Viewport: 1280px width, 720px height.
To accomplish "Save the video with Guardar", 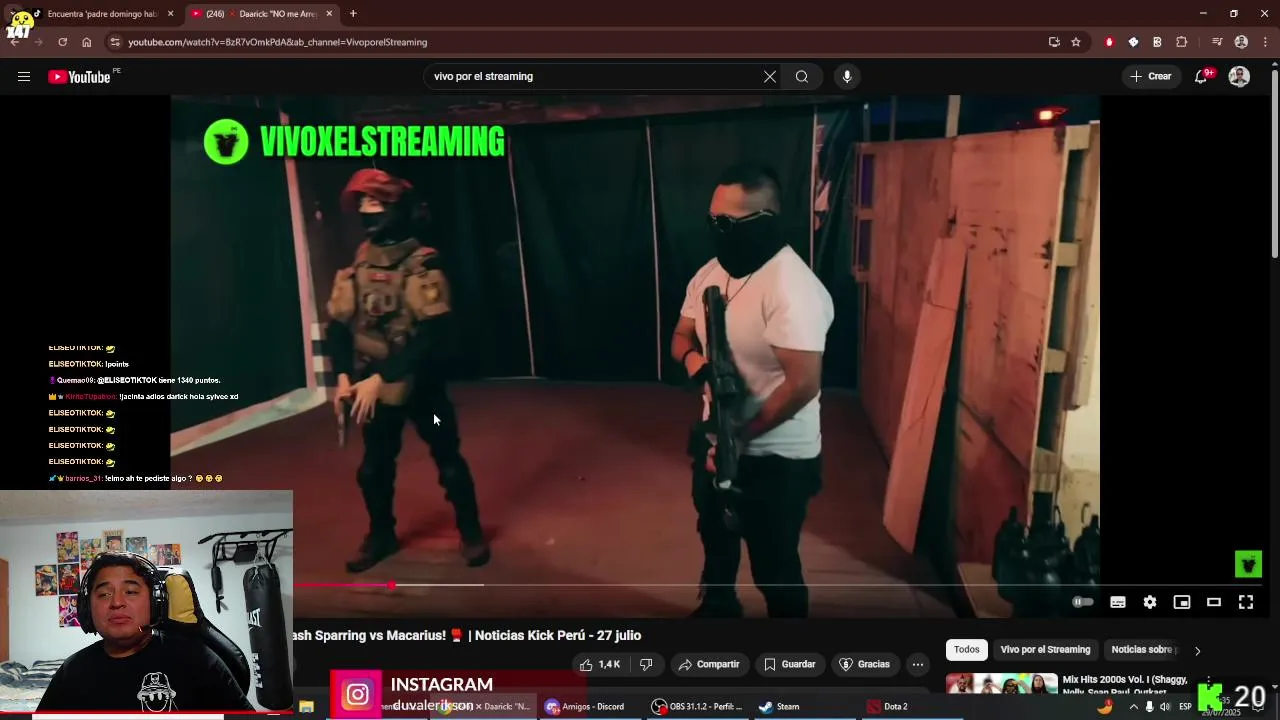I will 789,664.
